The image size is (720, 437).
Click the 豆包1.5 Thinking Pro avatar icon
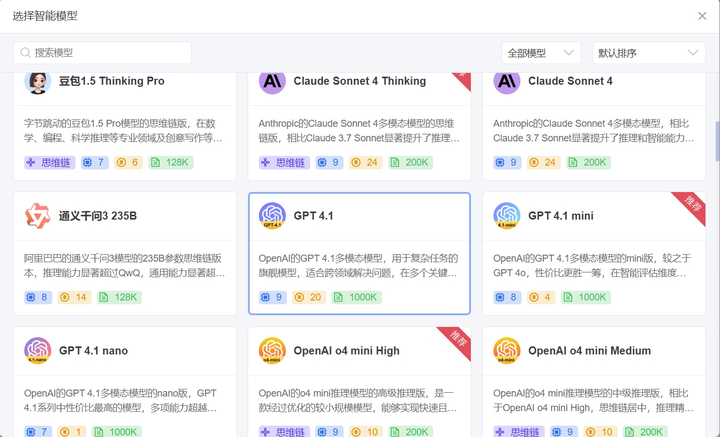pyautogui.click(x=38, y=82)
